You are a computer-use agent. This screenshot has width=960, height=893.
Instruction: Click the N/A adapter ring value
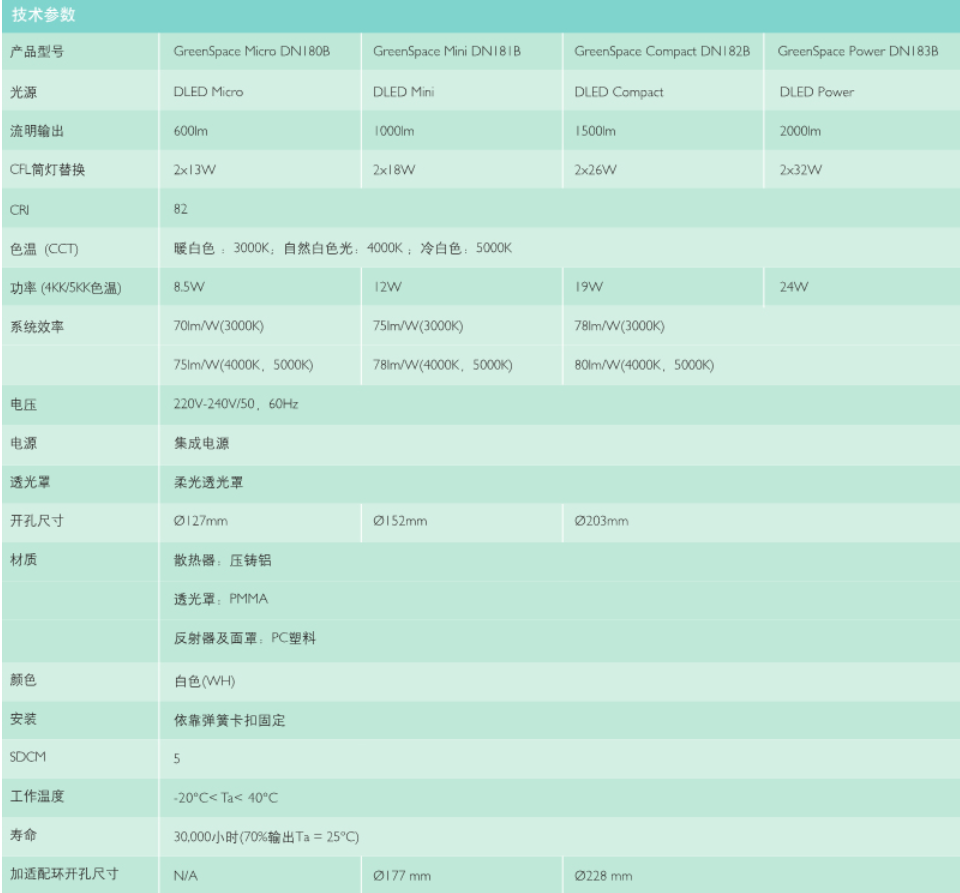pyautogui.click(x=186, y=876)
